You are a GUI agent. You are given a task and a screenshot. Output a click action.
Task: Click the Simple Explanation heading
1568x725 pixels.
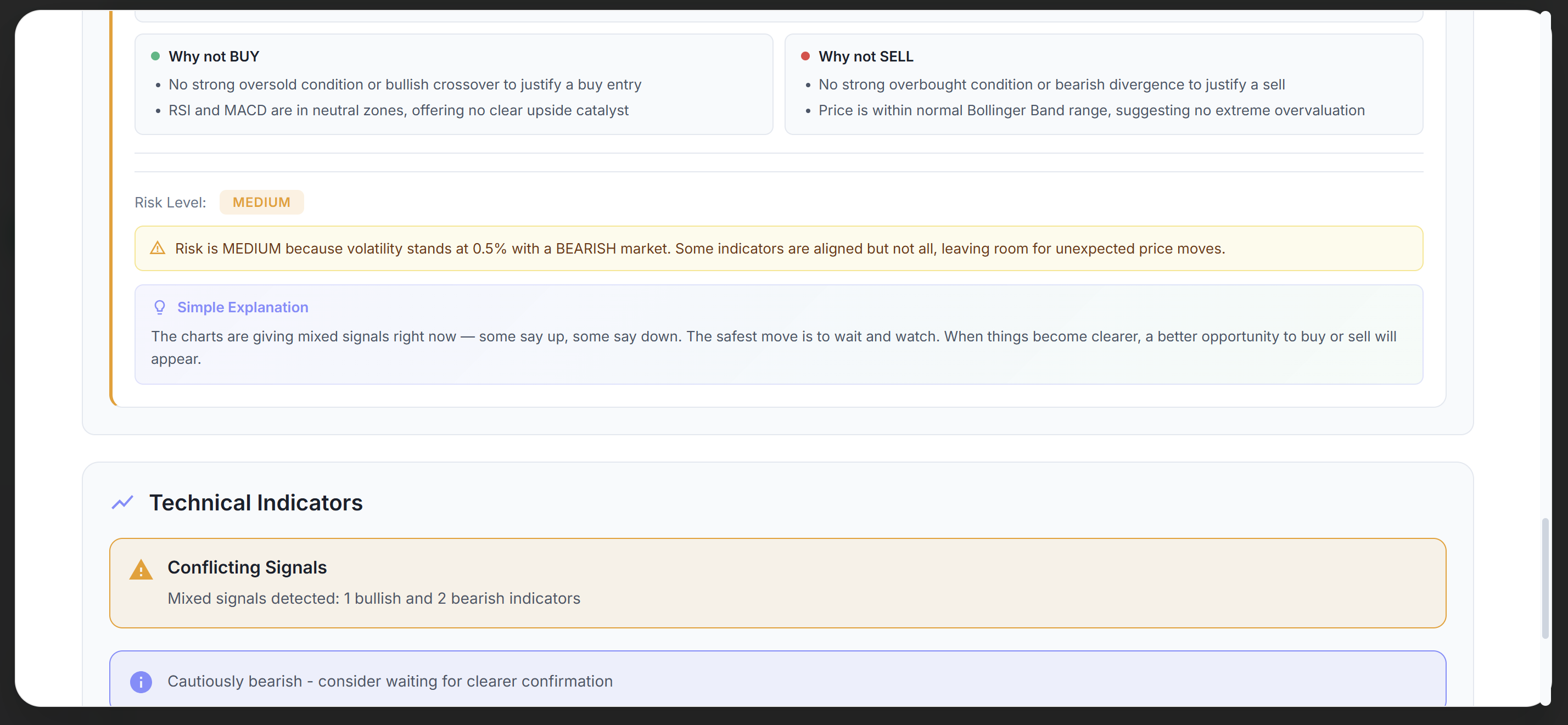tap(242, 307)
